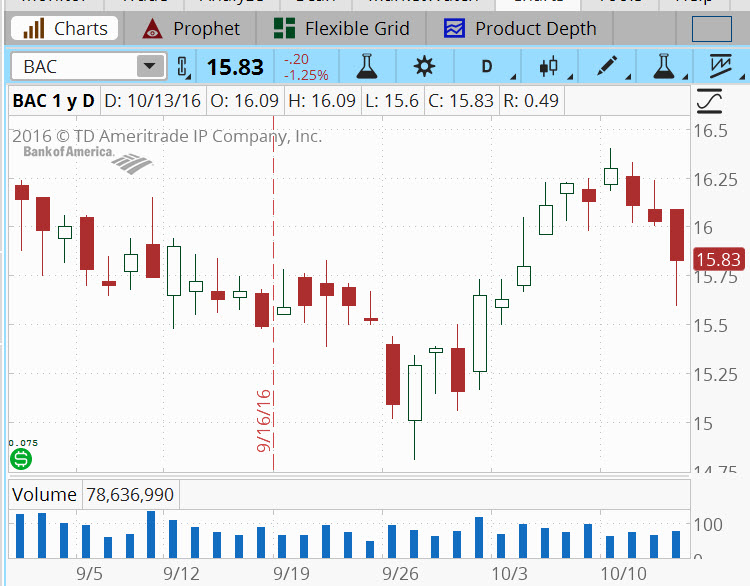Click the green Flexible Grid icon

click(x=284, y=29)
